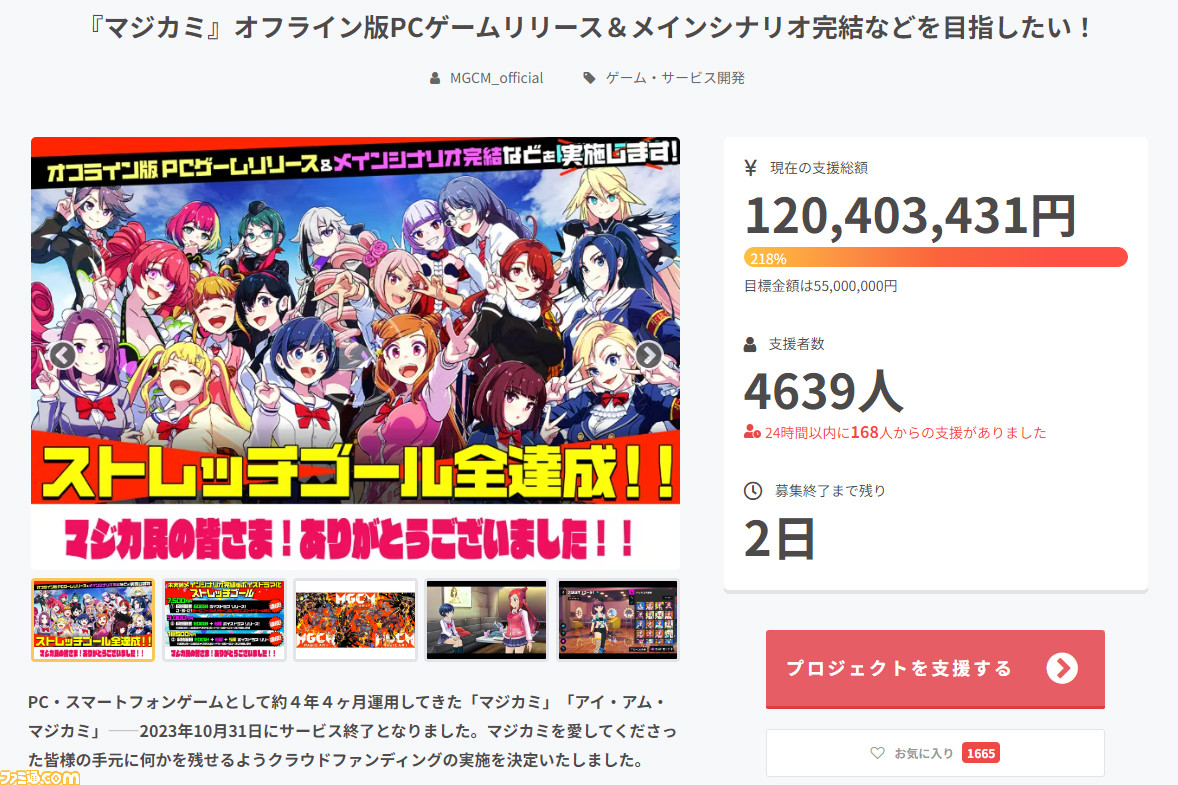Select the first thumbnail with stretch goal banner
The height and width of the screenshot is (785, 1178).
click(x=92, y=620)
